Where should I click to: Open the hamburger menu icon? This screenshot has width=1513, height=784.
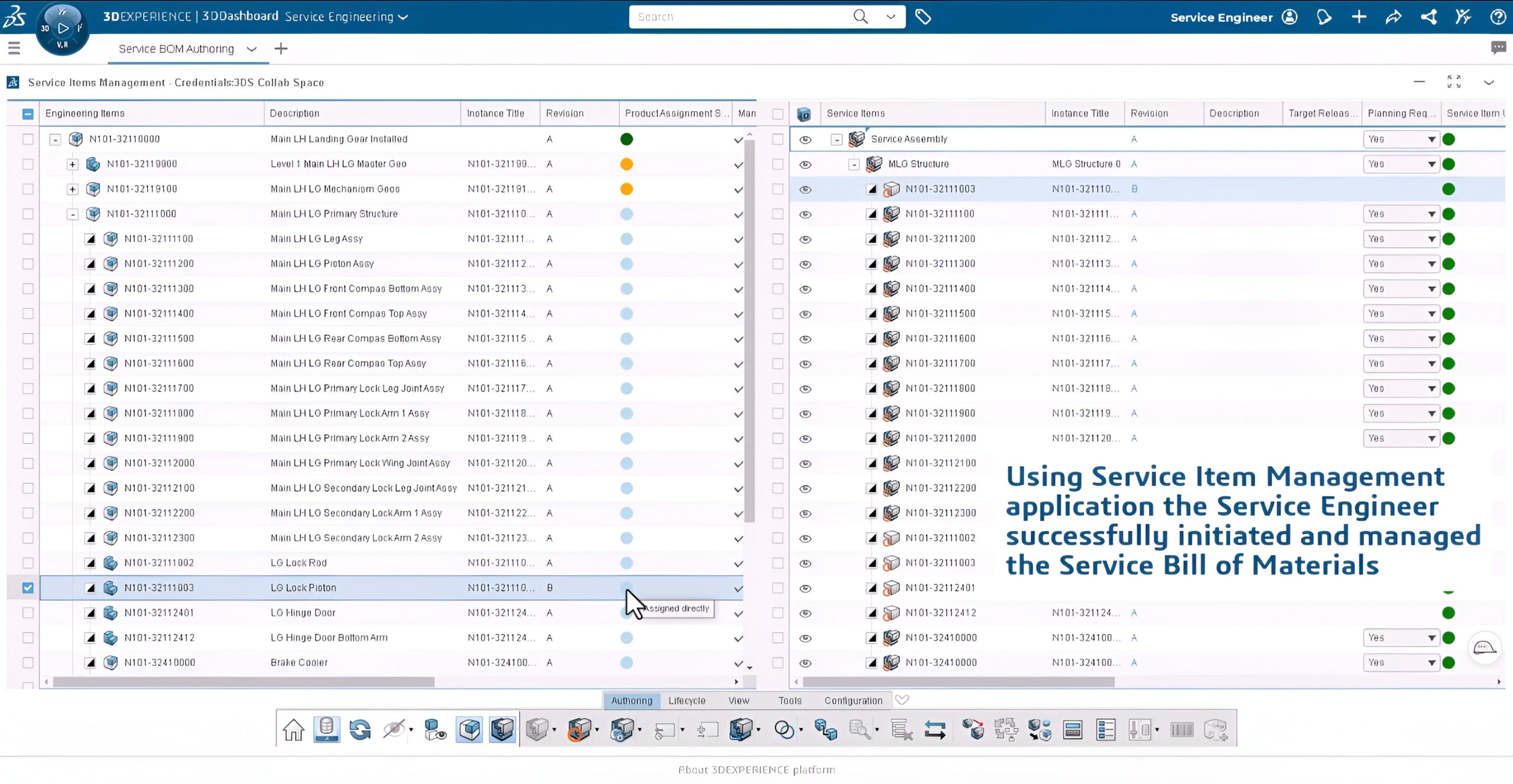click(x=14, y=48)
